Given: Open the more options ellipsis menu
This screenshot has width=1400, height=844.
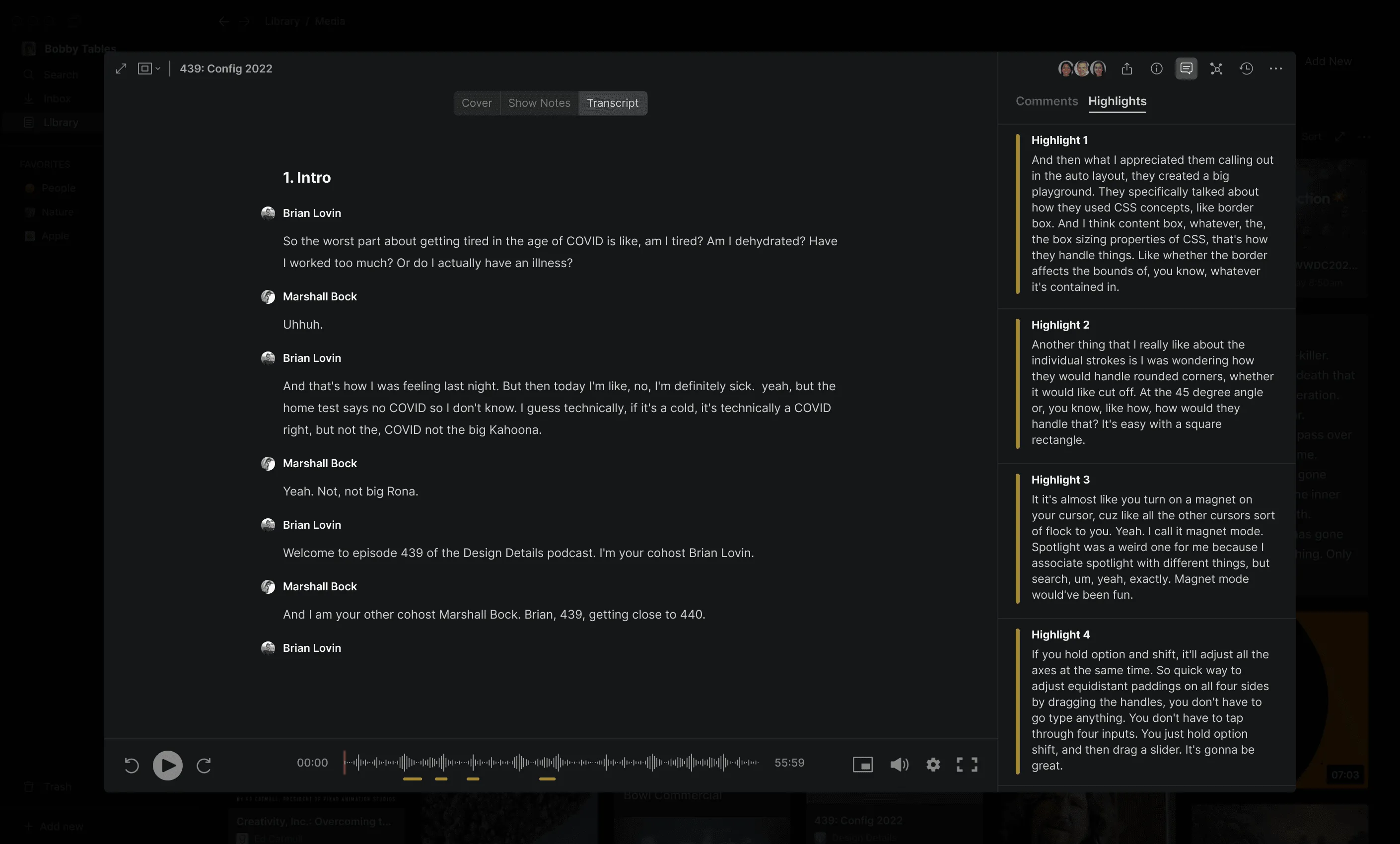Looking at the screenshot, I should tap(1275, 69).
